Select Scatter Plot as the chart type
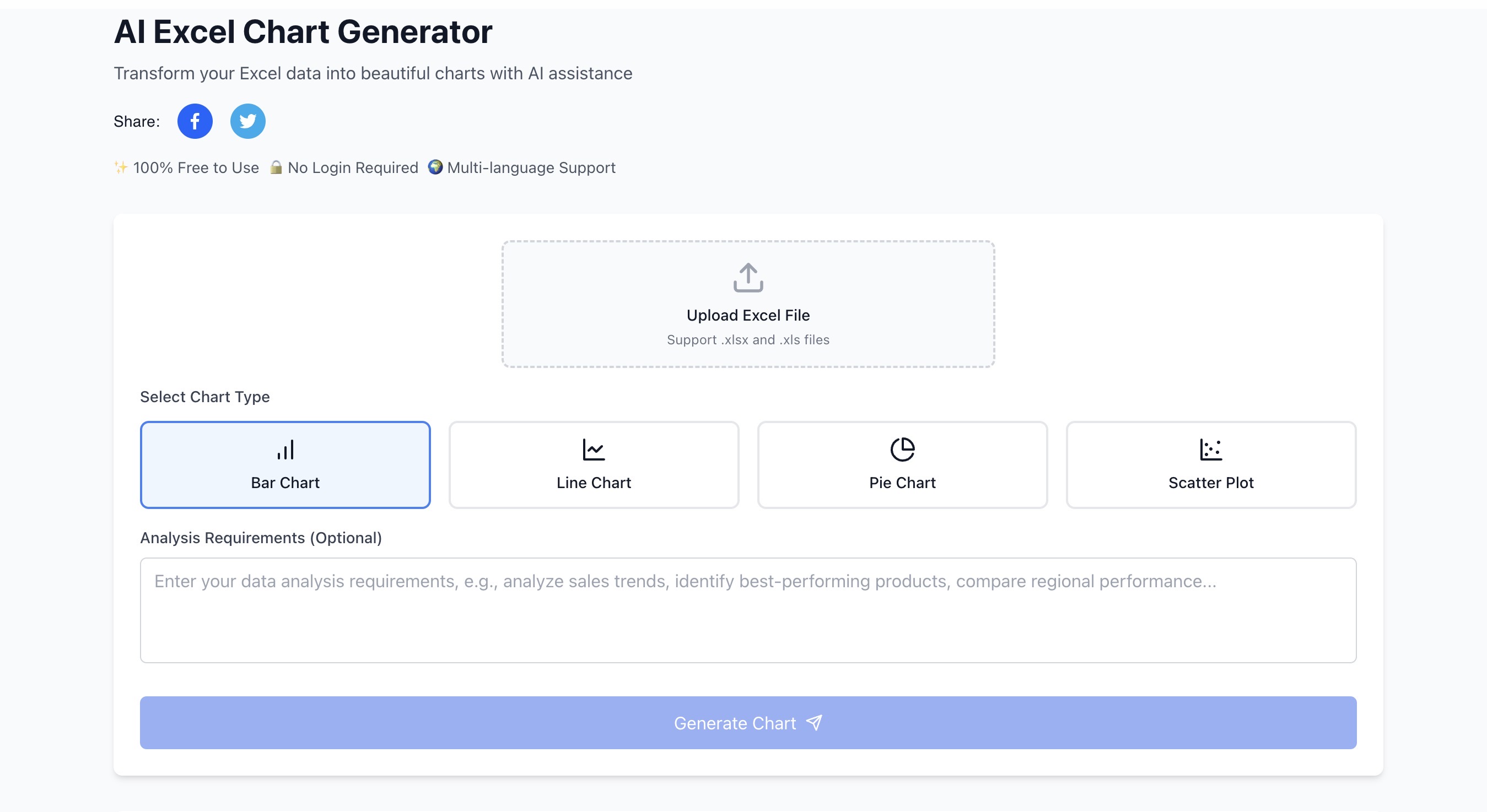The height and width of the screenshot is (812, 1487). coord(1210,464)
